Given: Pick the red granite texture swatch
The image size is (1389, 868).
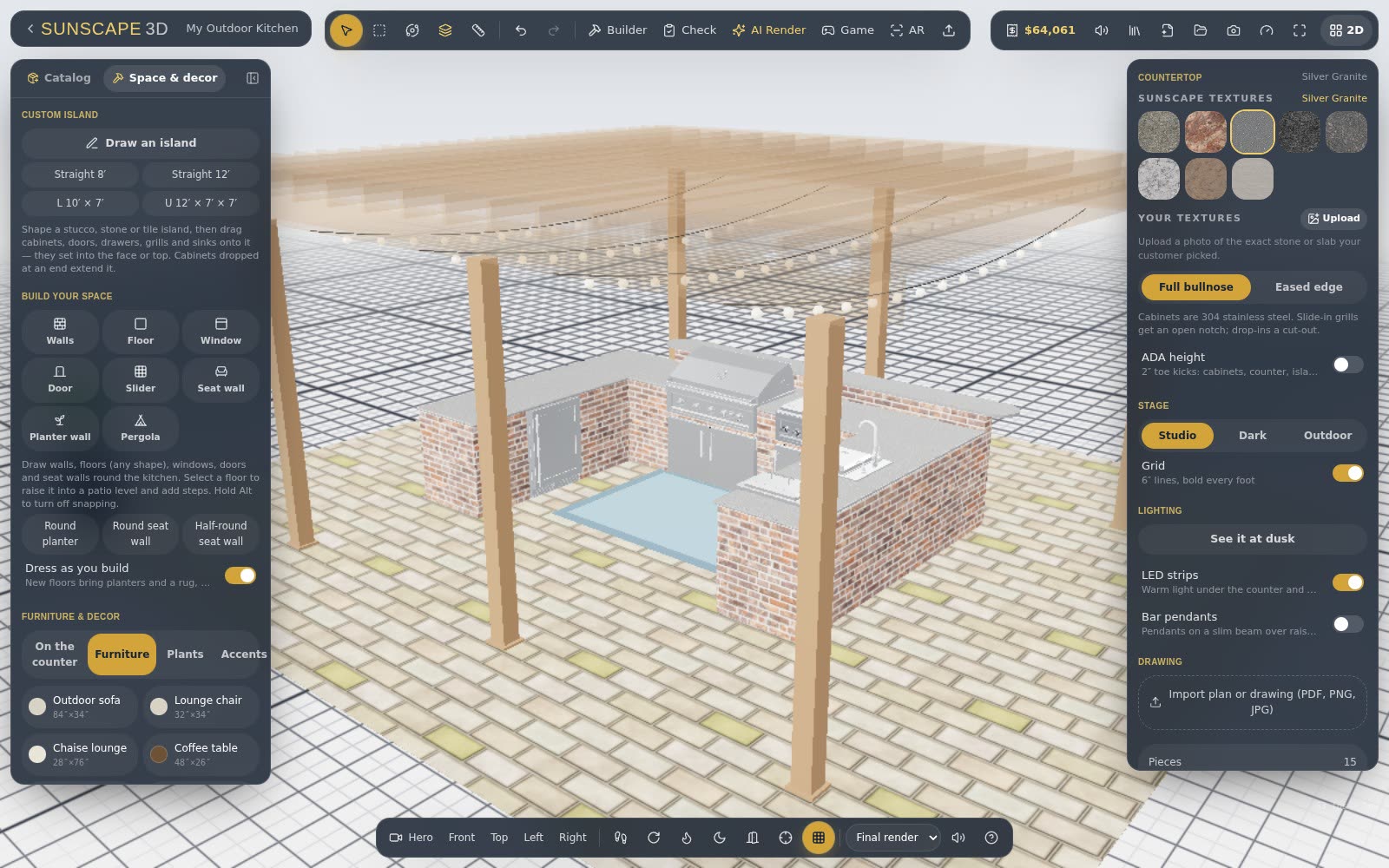Looking at the screenshot, I should pos(1206,132).
